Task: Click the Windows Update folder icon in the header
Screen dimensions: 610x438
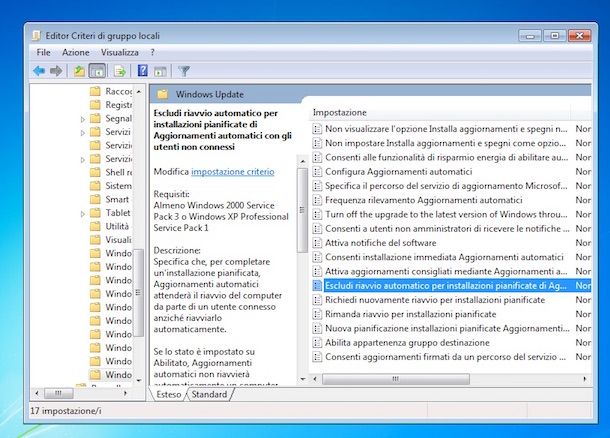Action: 163,94
